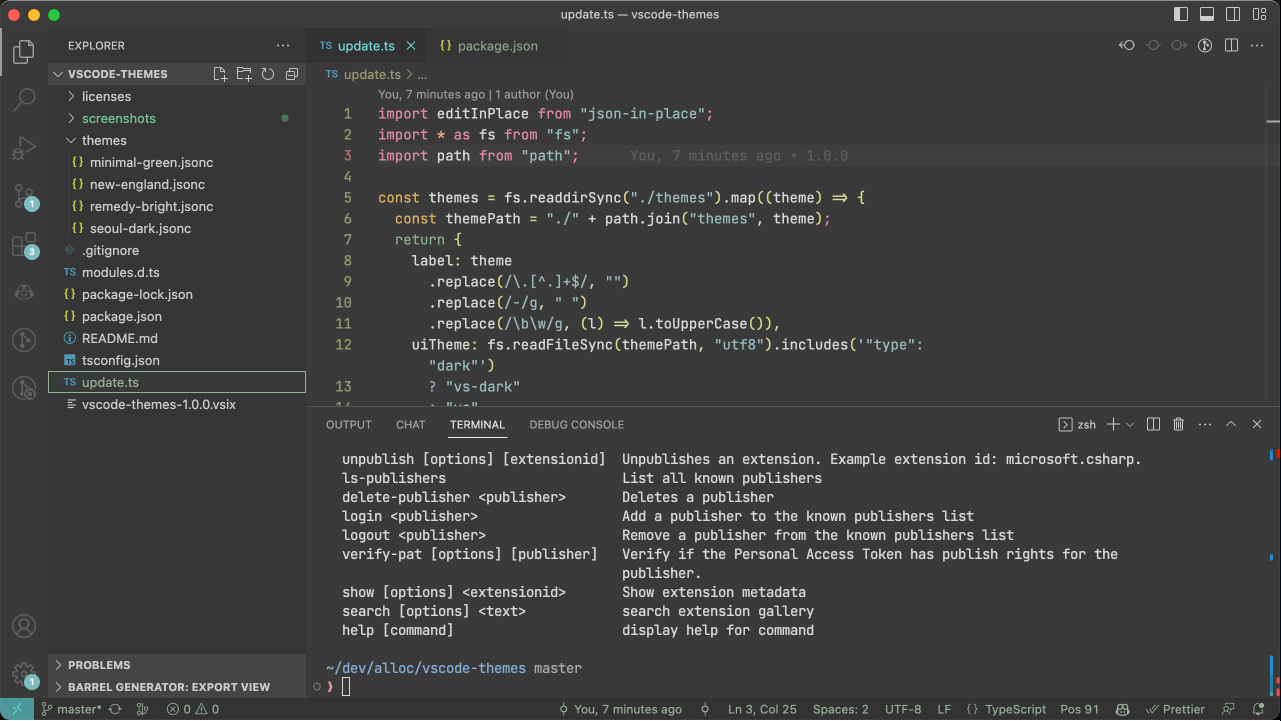Open errors and warnings count in status bar

pos(193,709)
